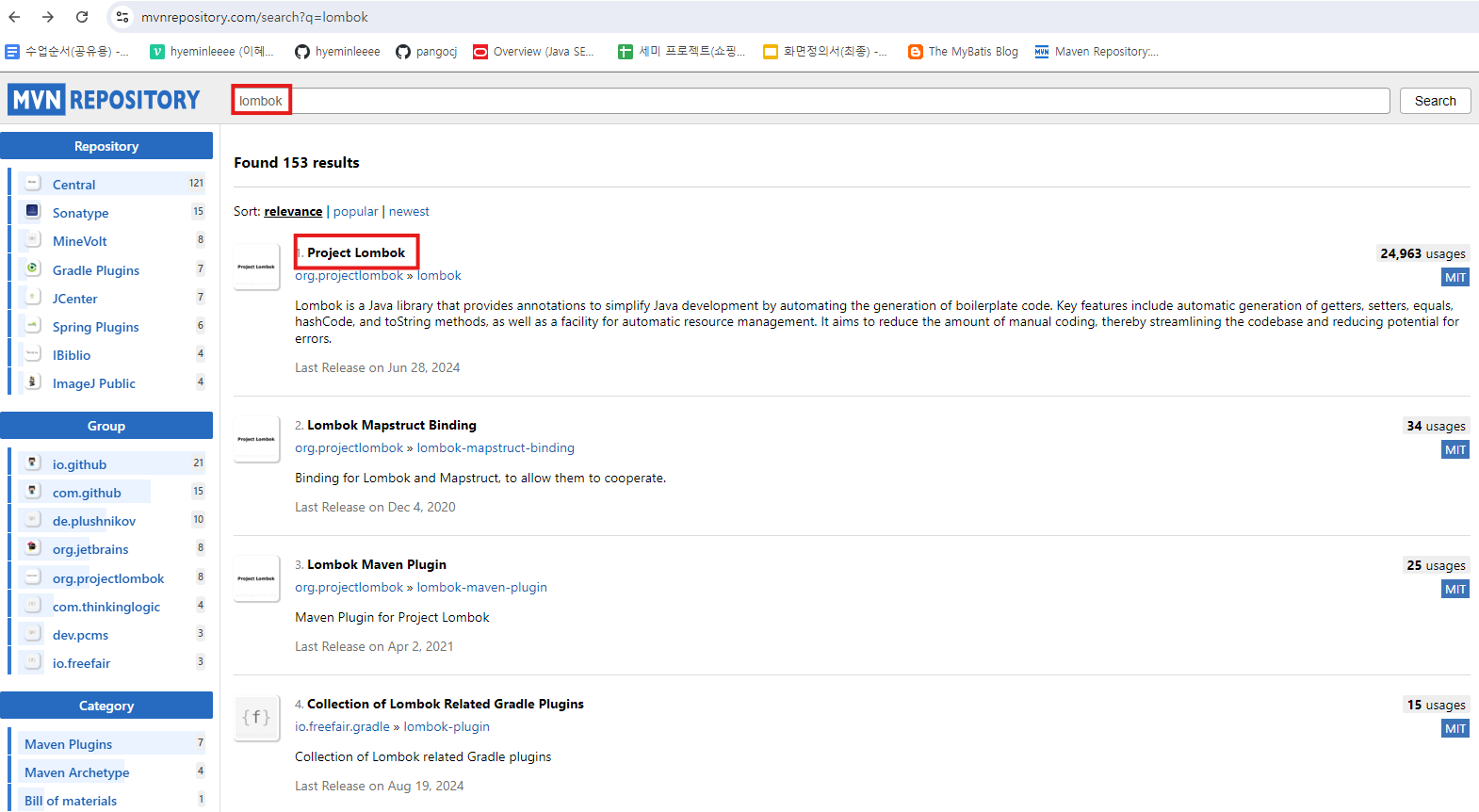The image size is (1479, 812).
Task: Filter by Central repository
Action: [73, 185]
